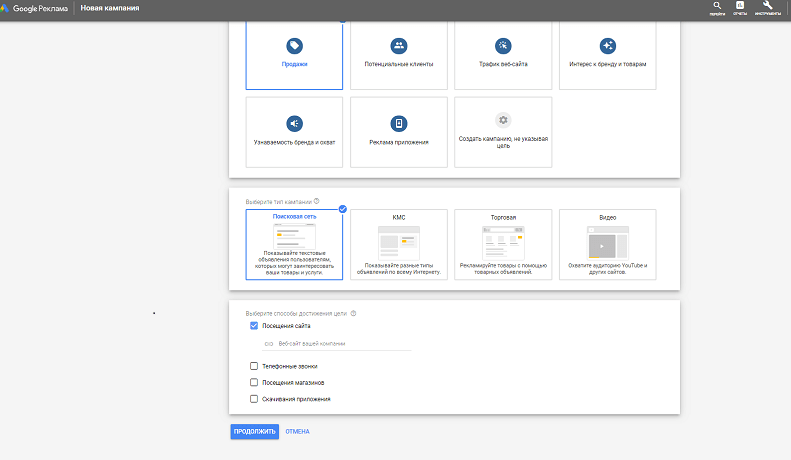
Task: Pick the Трафик веб-сайта goal card
Action: point(503,55)
